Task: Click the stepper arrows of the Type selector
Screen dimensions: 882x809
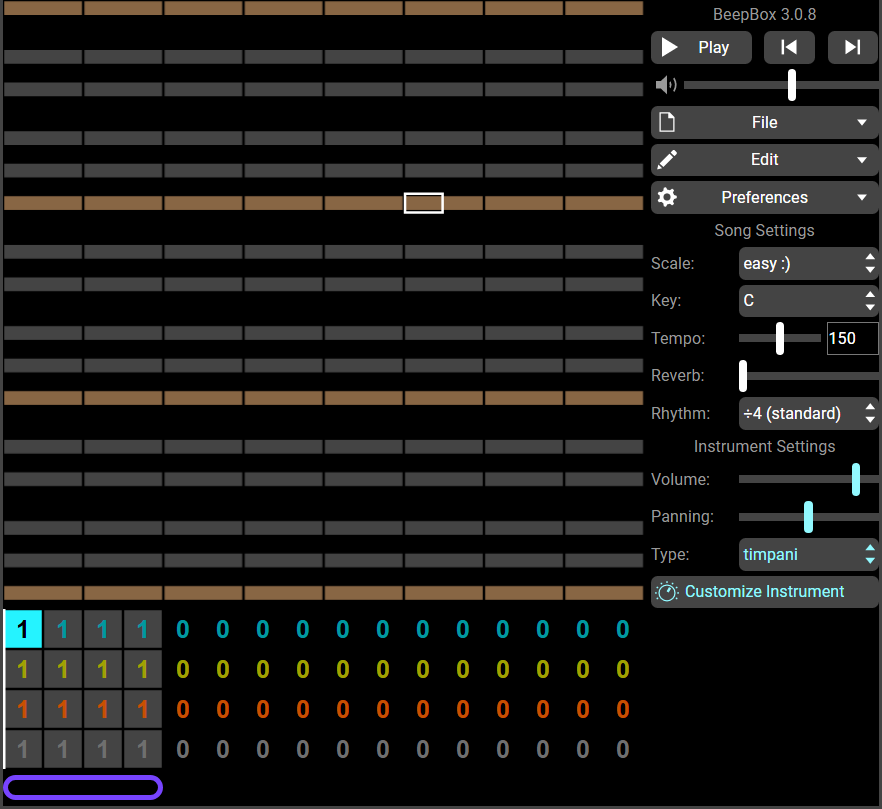Action: click(x=870, y=554)
